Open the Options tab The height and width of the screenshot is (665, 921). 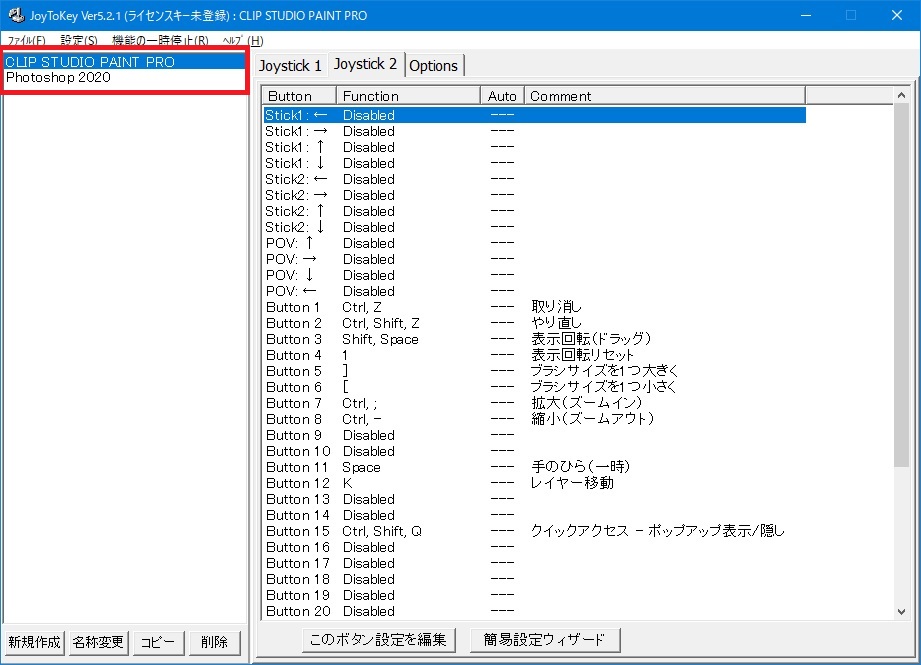434,65
